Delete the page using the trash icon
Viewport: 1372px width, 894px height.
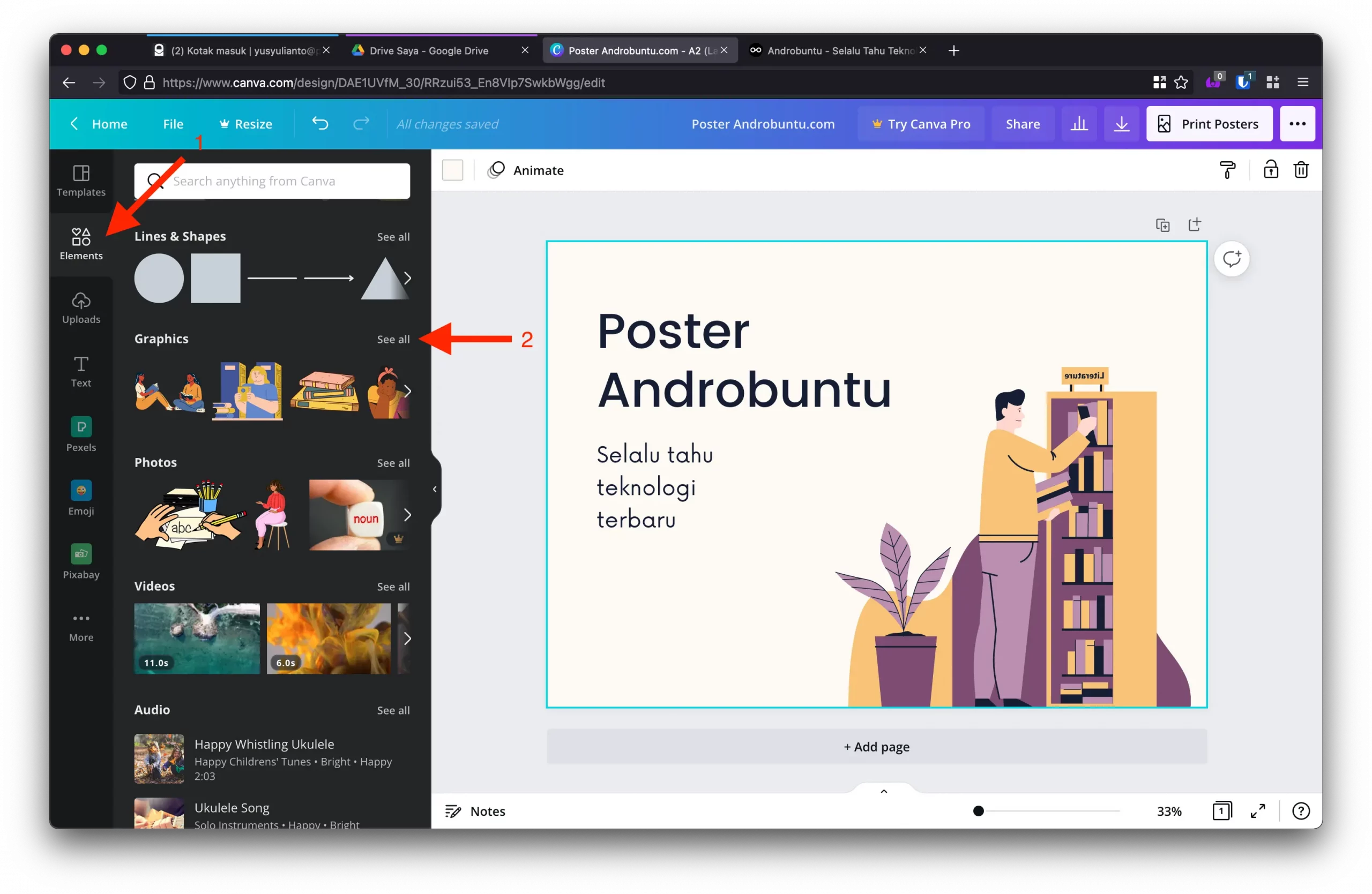point(1301,170)
